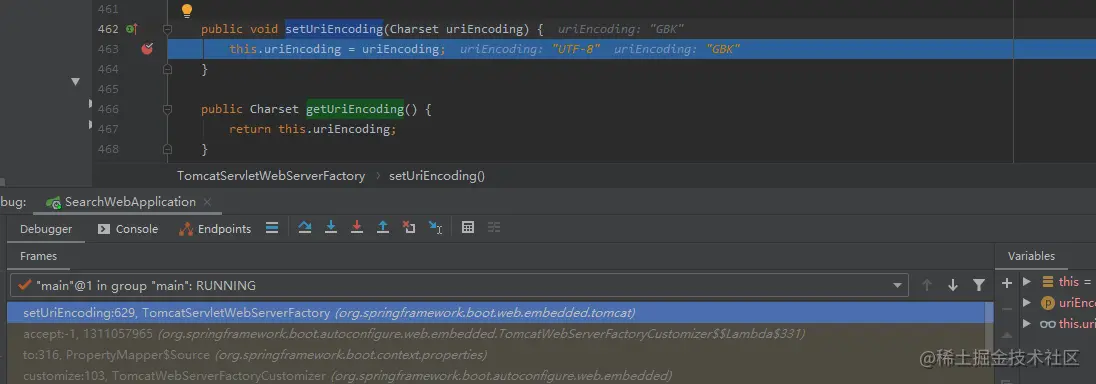This screenshot has width=1096, height=384.
Task: Click the Trace Current Stream Chain icon
Action: click(x=494, y=227)
